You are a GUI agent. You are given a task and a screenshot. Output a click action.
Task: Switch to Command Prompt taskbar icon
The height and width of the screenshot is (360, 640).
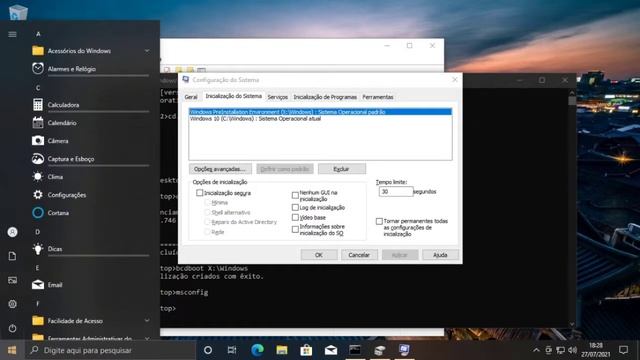[x=355, y=350]
